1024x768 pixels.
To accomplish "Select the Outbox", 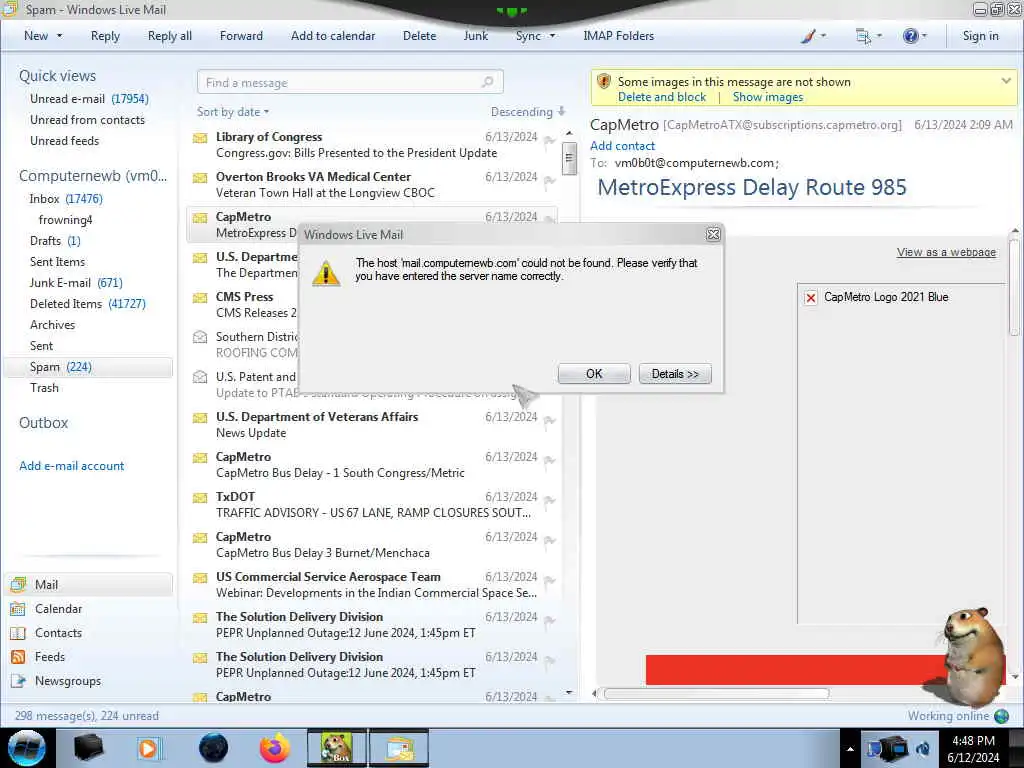I will pos(43,423).
